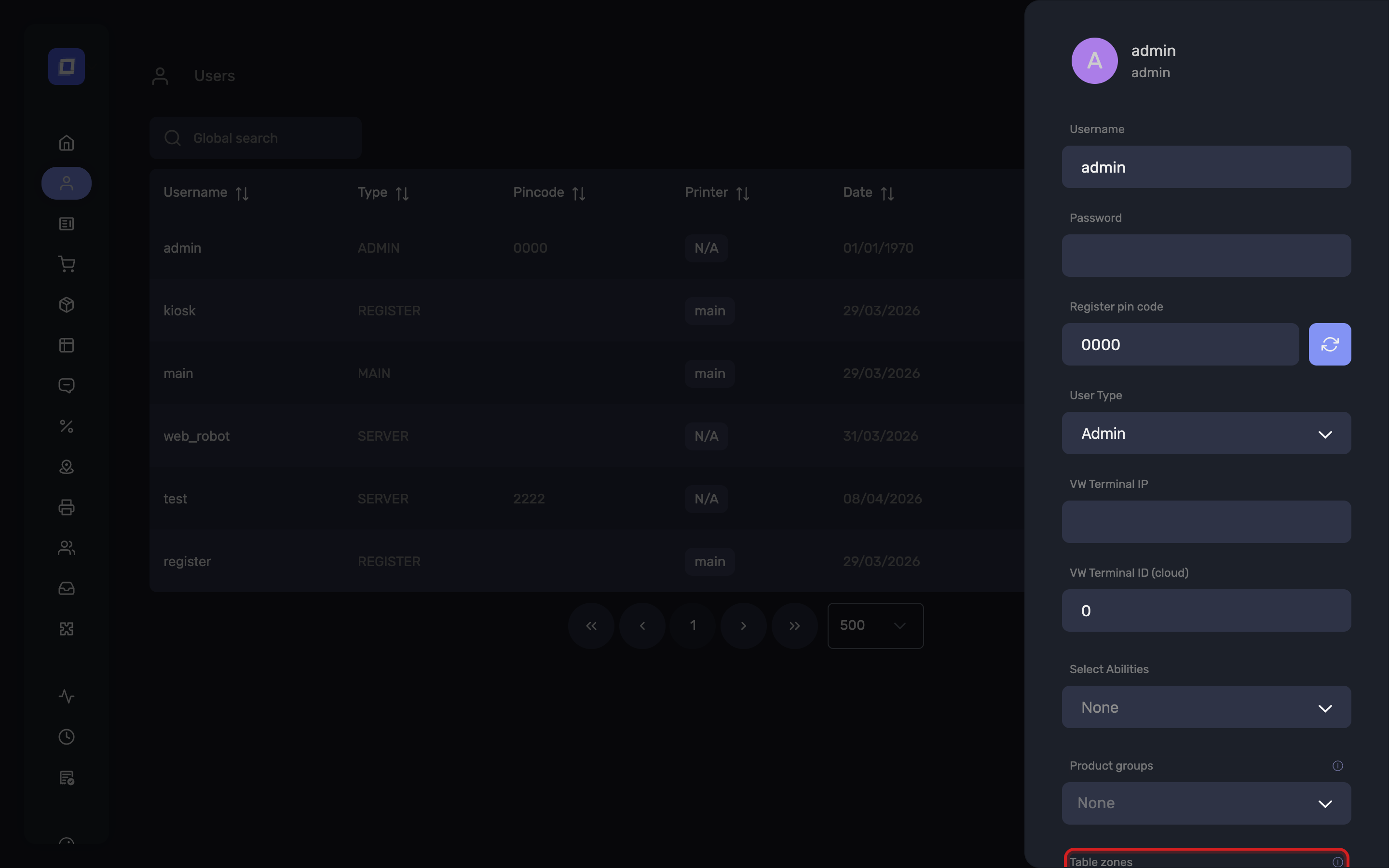This screenshot has height=868, width=1389.
Task: Open the shopping cart sidebar icon
Action: point(67,264)
